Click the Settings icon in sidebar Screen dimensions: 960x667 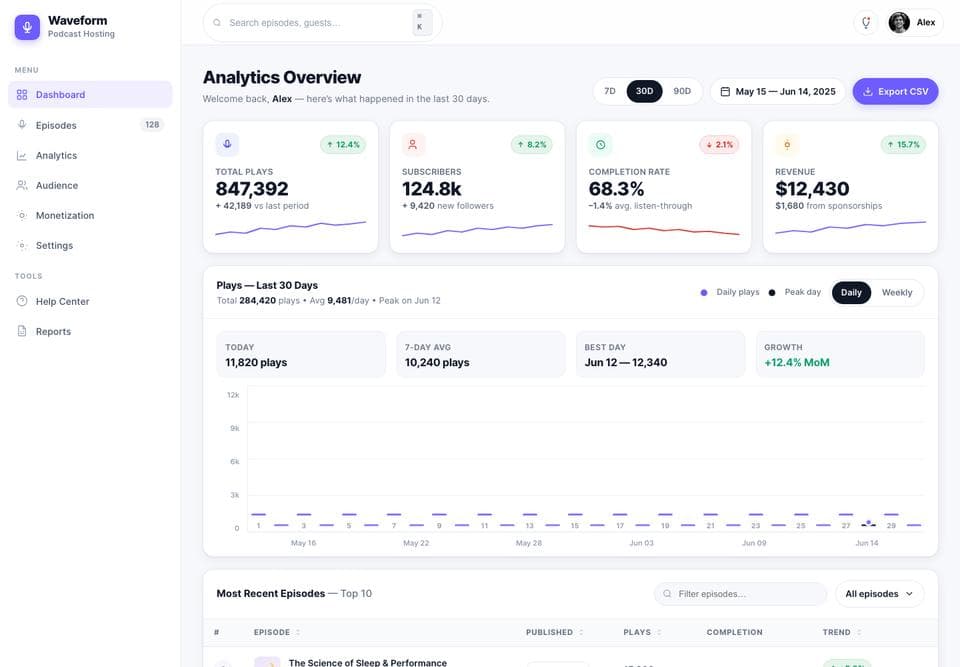22,245
